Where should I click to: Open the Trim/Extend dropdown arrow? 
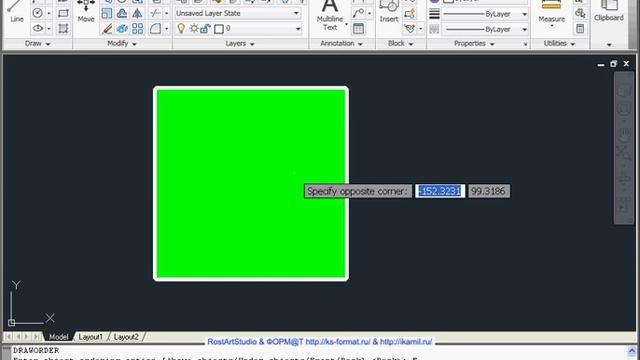click(x=166, y=13)
